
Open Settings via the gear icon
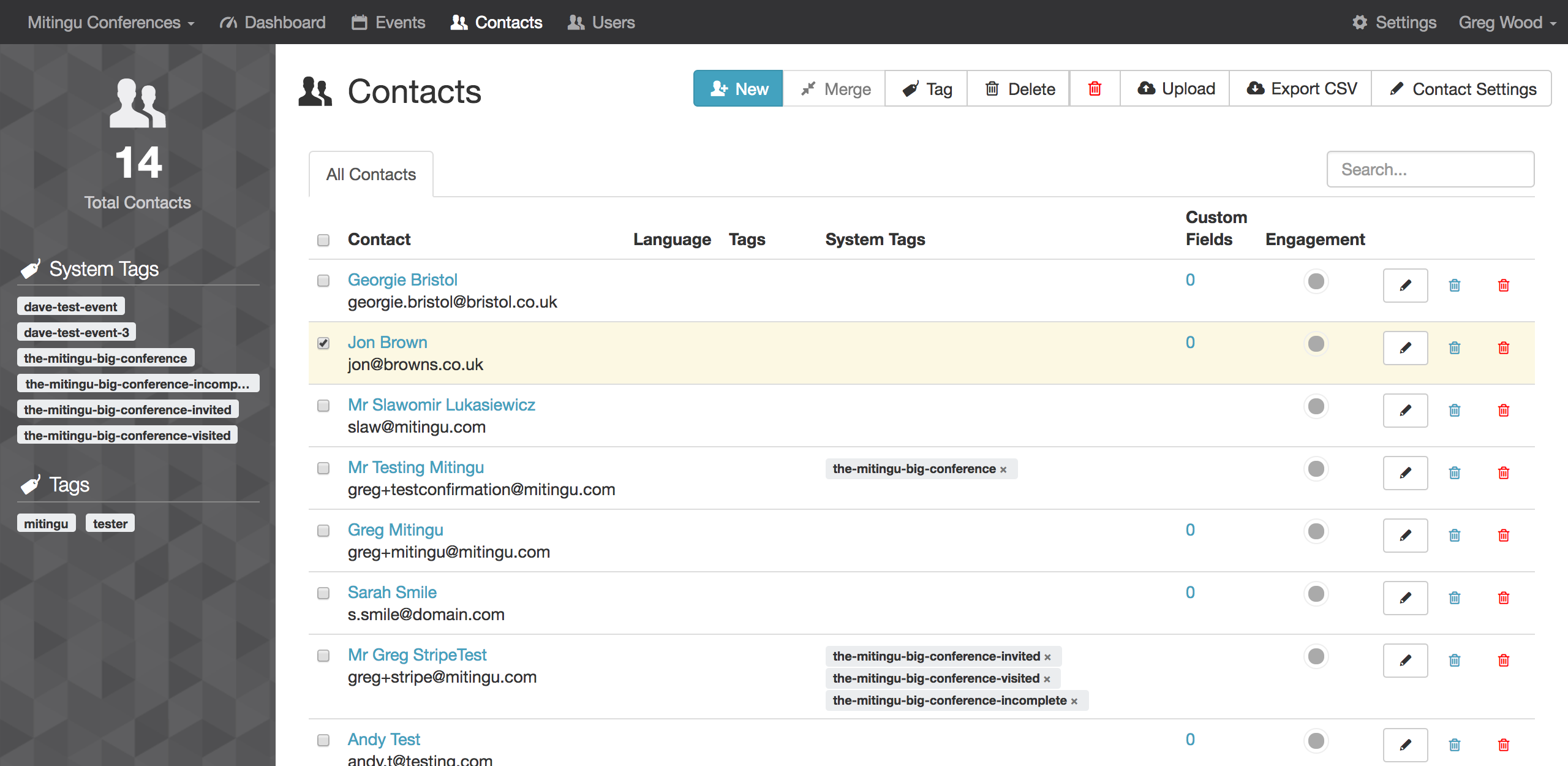1360,23
